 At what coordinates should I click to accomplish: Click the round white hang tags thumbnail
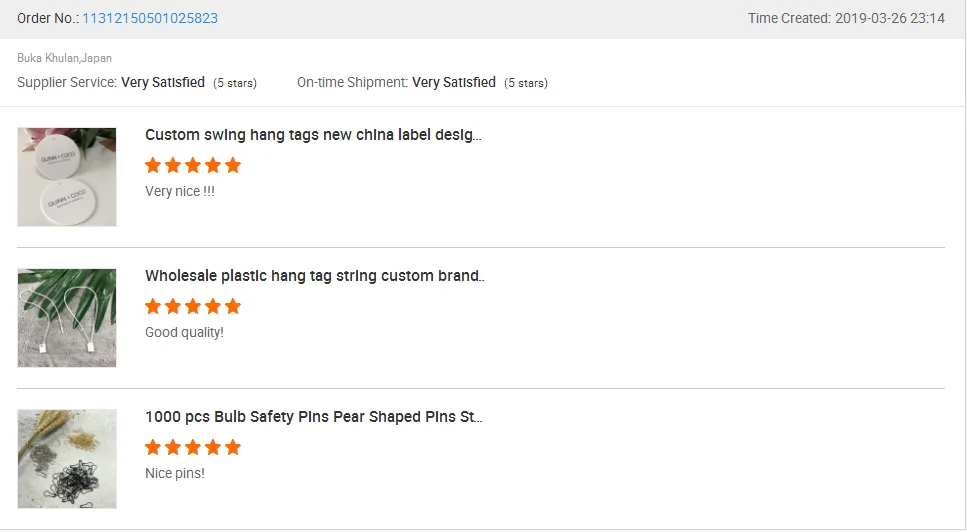coord(67,177)
